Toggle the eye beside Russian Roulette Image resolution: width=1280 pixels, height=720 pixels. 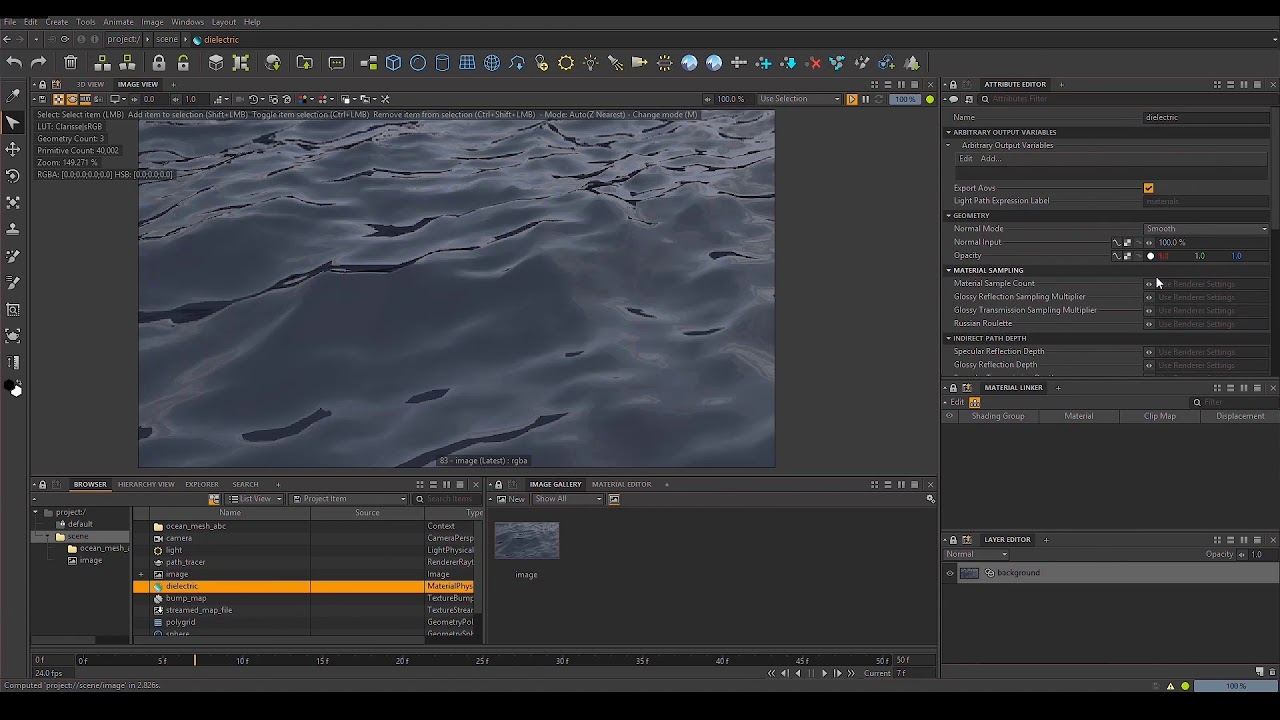click(1149, 324)
